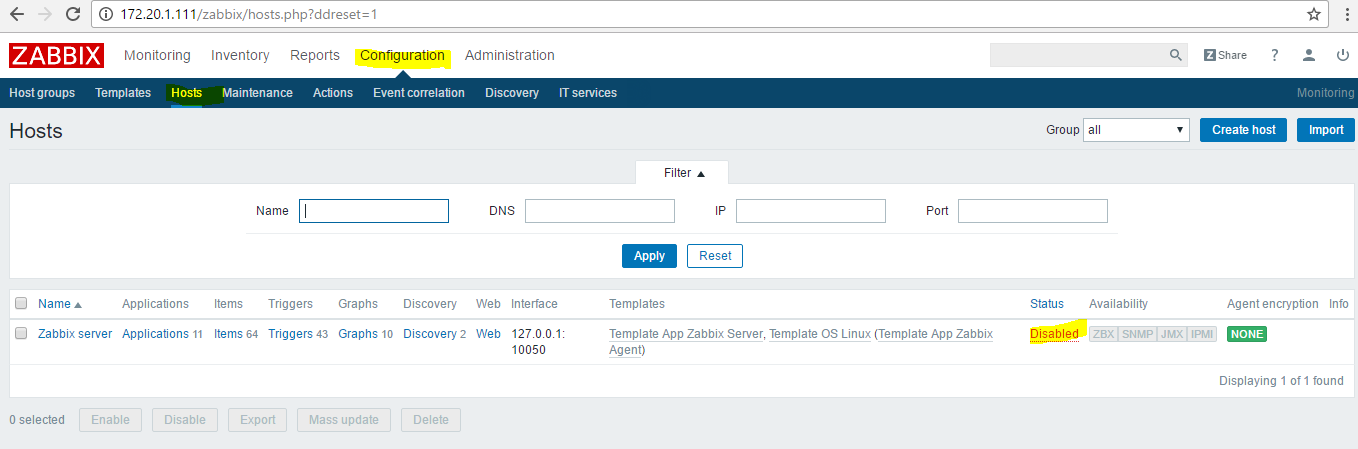Click the site info icon in address bar
This screenshot has height=449, width=1358.
click(107, 15)
